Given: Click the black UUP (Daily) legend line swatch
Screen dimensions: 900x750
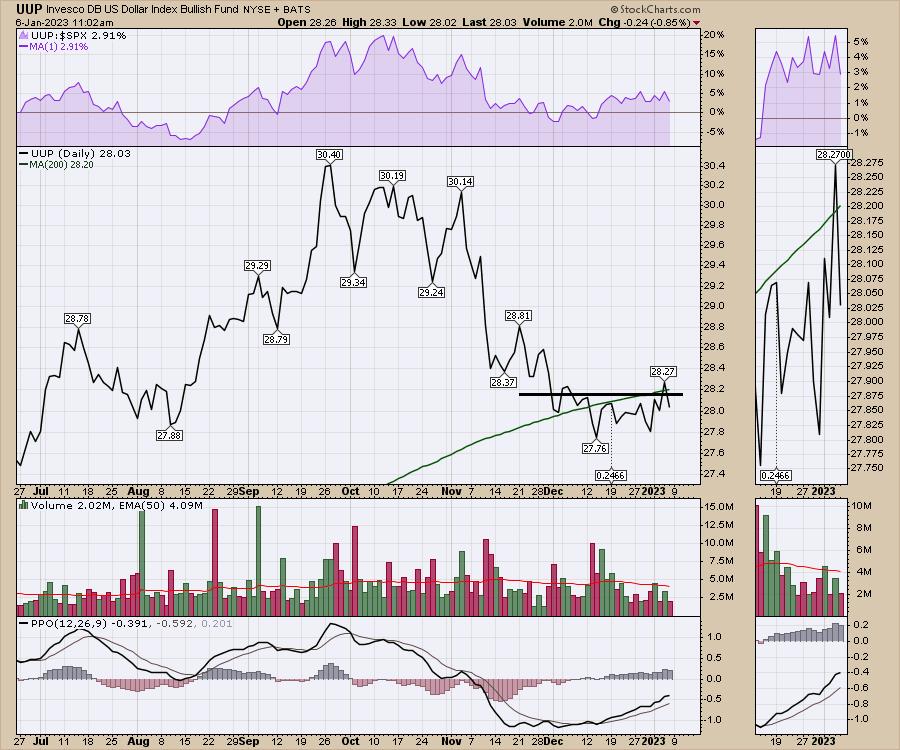Looking at the screenshot, I should tap(24, 153).
